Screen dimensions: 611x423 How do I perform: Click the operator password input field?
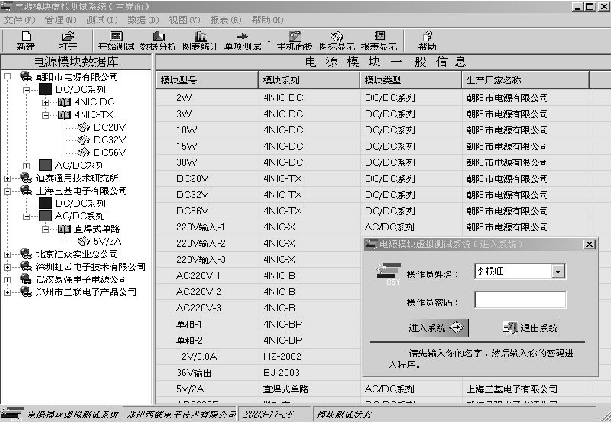pyautogui.click(x=520, y=299)
